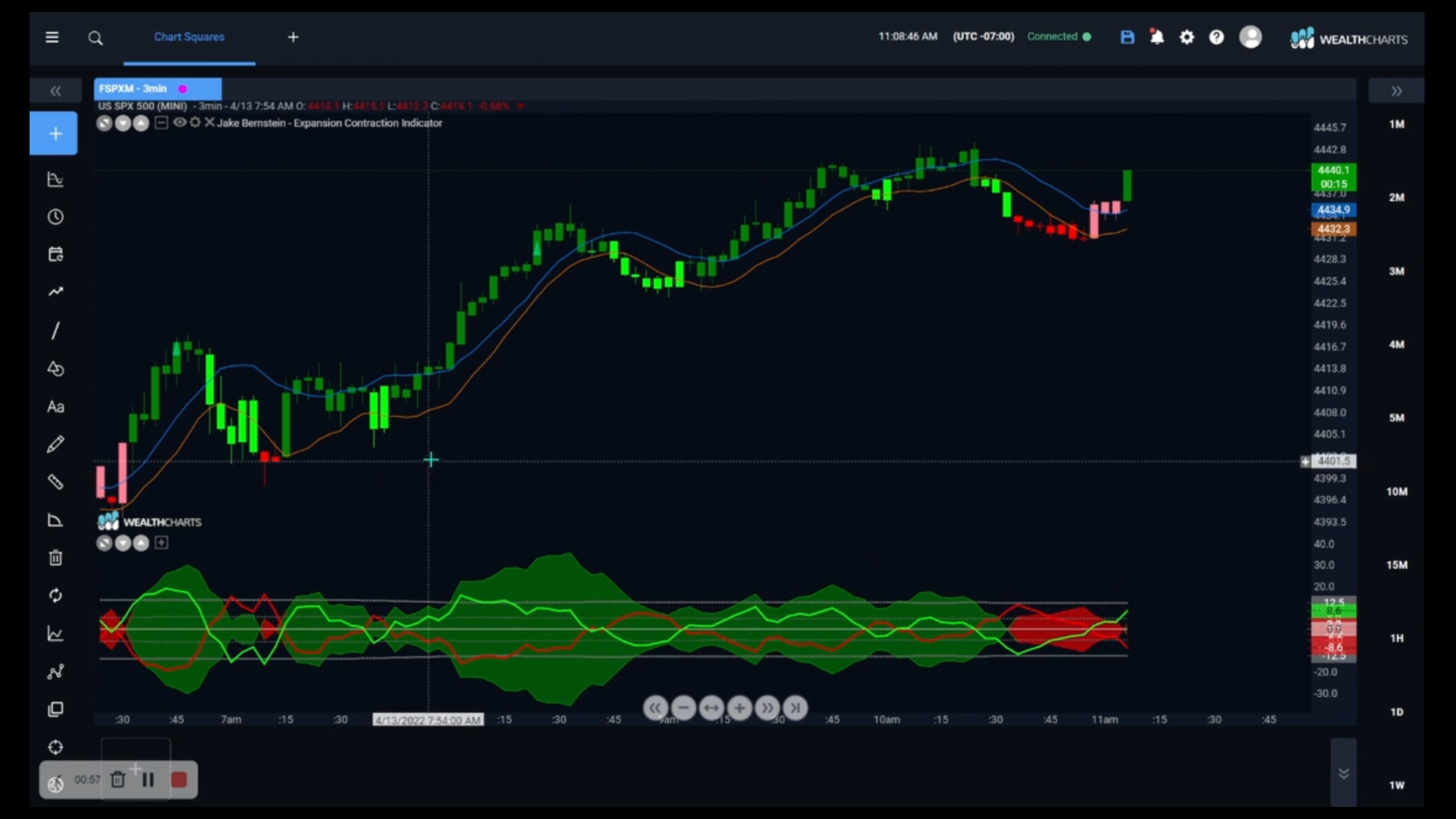Open the calendar date tool

coord(55,254)
